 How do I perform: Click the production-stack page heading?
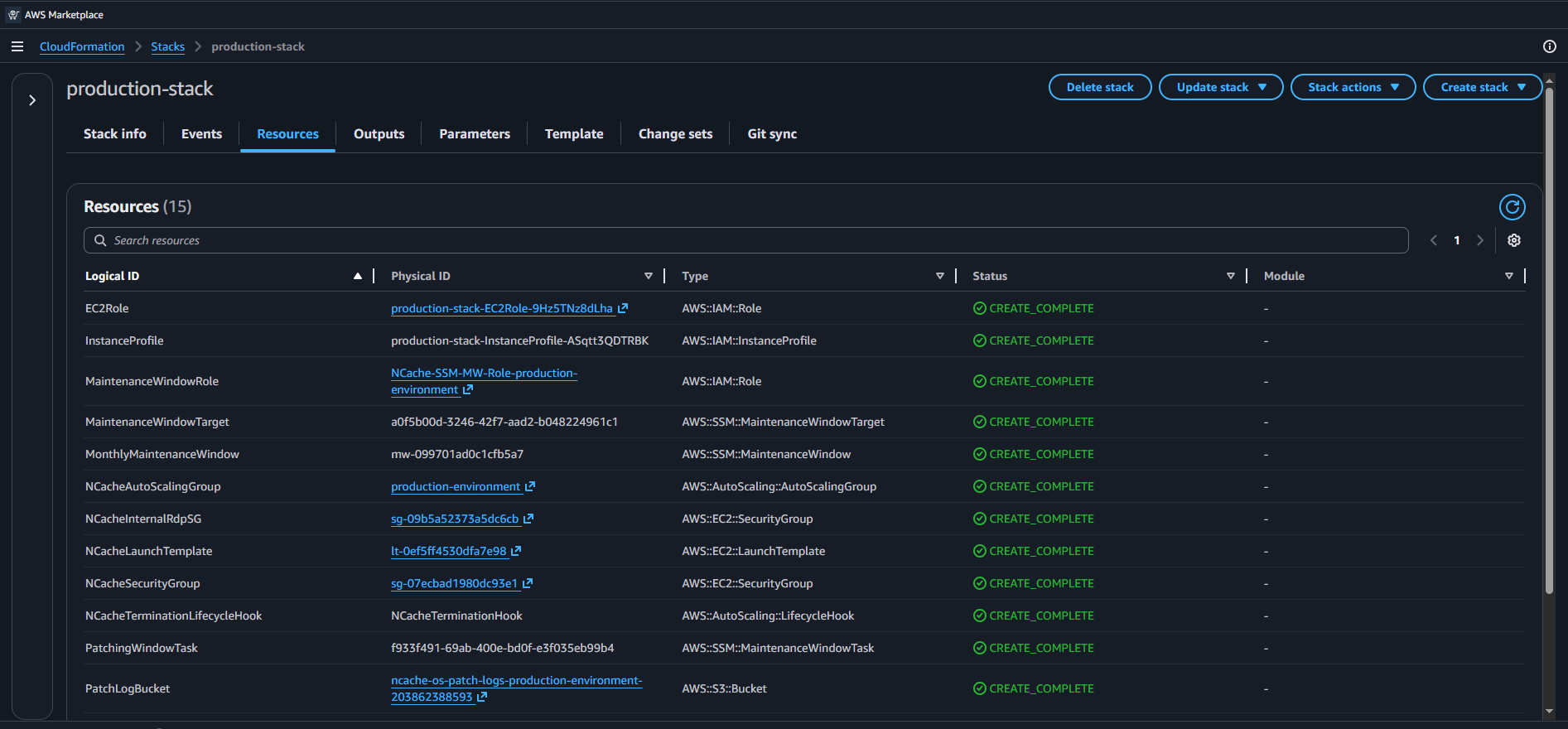pyautogui.click(x=140, y=89)
